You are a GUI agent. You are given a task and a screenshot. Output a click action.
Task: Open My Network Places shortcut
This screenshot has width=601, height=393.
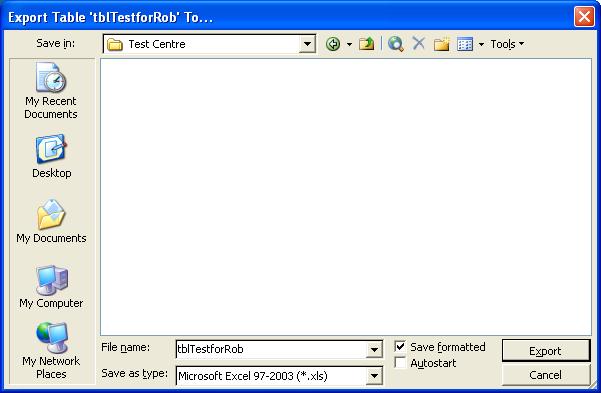coord(51,351)
